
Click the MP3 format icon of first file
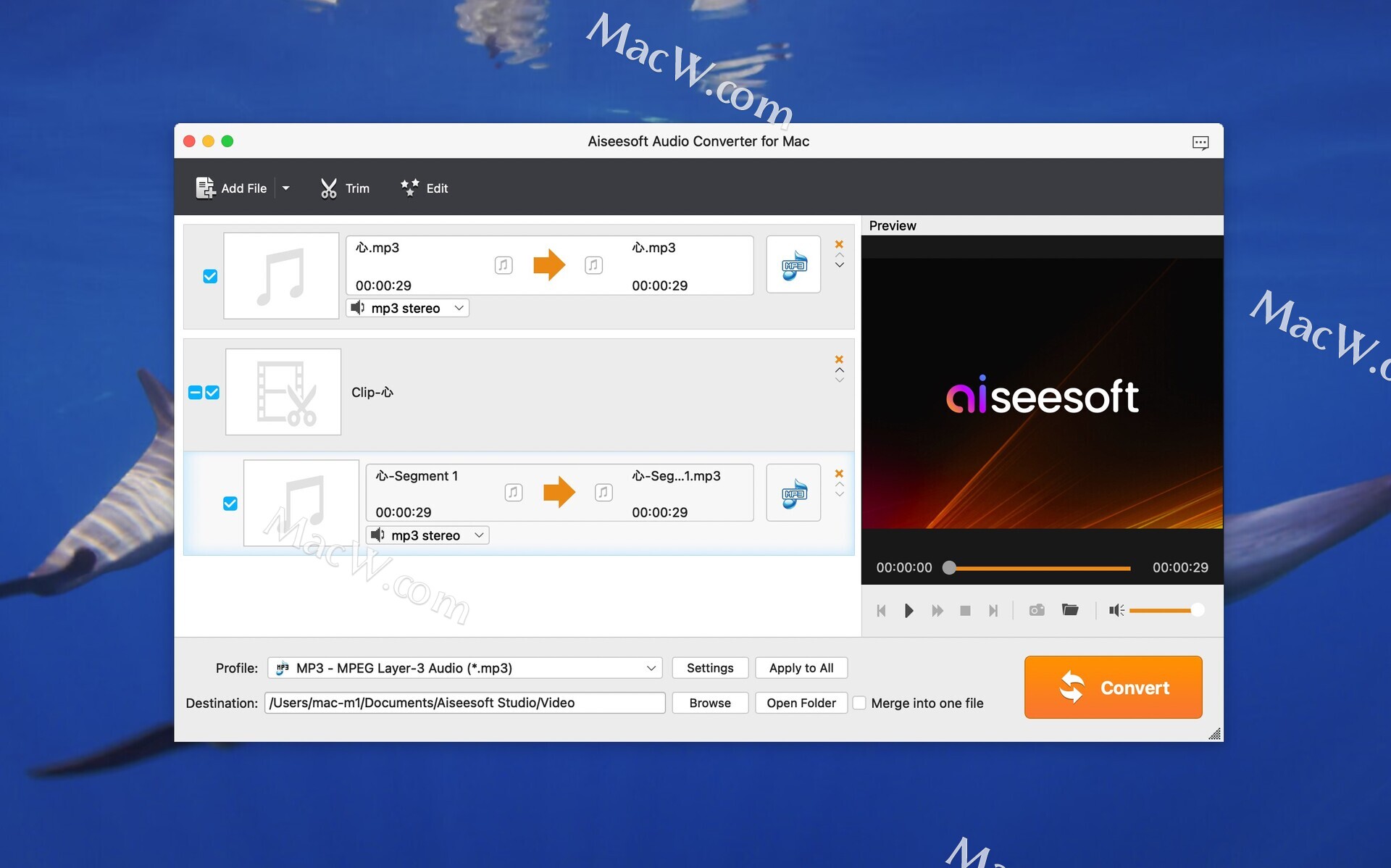click(793, 264)
